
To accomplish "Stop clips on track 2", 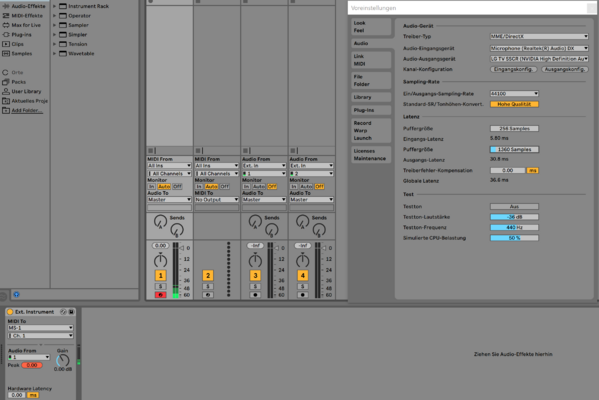I will 198,151.
